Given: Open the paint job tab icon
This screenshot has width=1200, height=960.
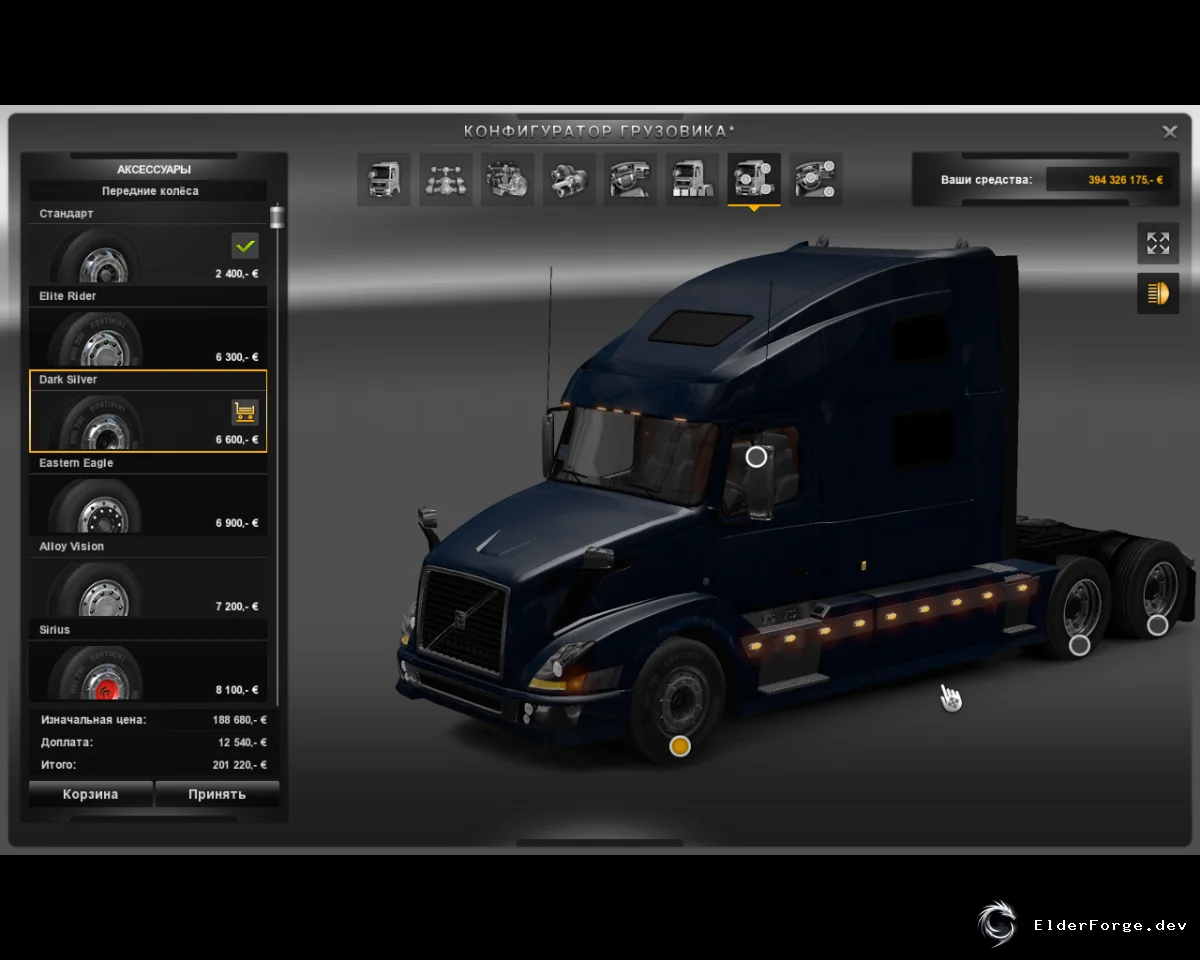Looking at the screenshot, I should coord(692,179).
